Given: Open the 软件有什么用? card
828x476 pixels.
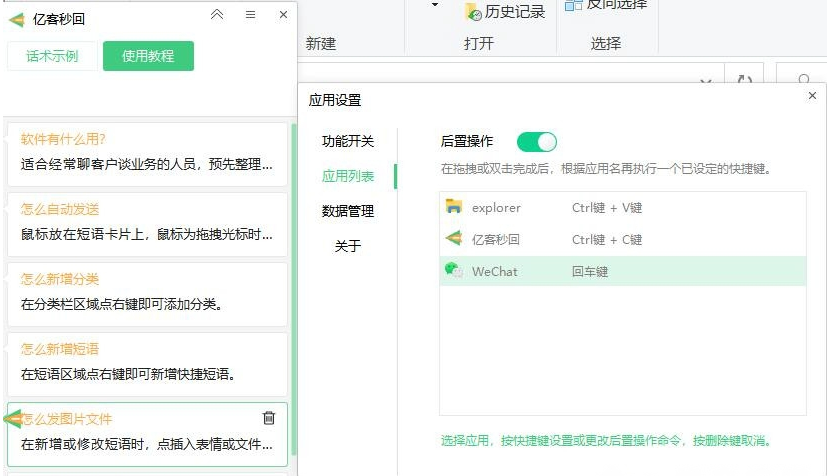Looking at the screenshot, I should pos(147,154).
